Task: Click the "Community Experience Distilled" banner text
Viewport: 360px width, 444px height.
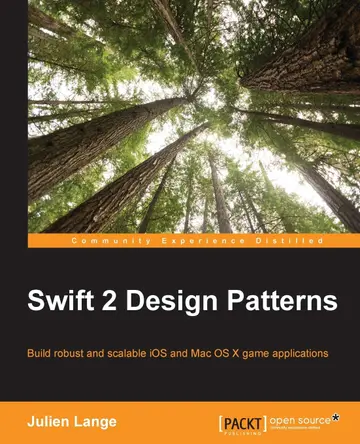Action: click(x=197, y=241)
